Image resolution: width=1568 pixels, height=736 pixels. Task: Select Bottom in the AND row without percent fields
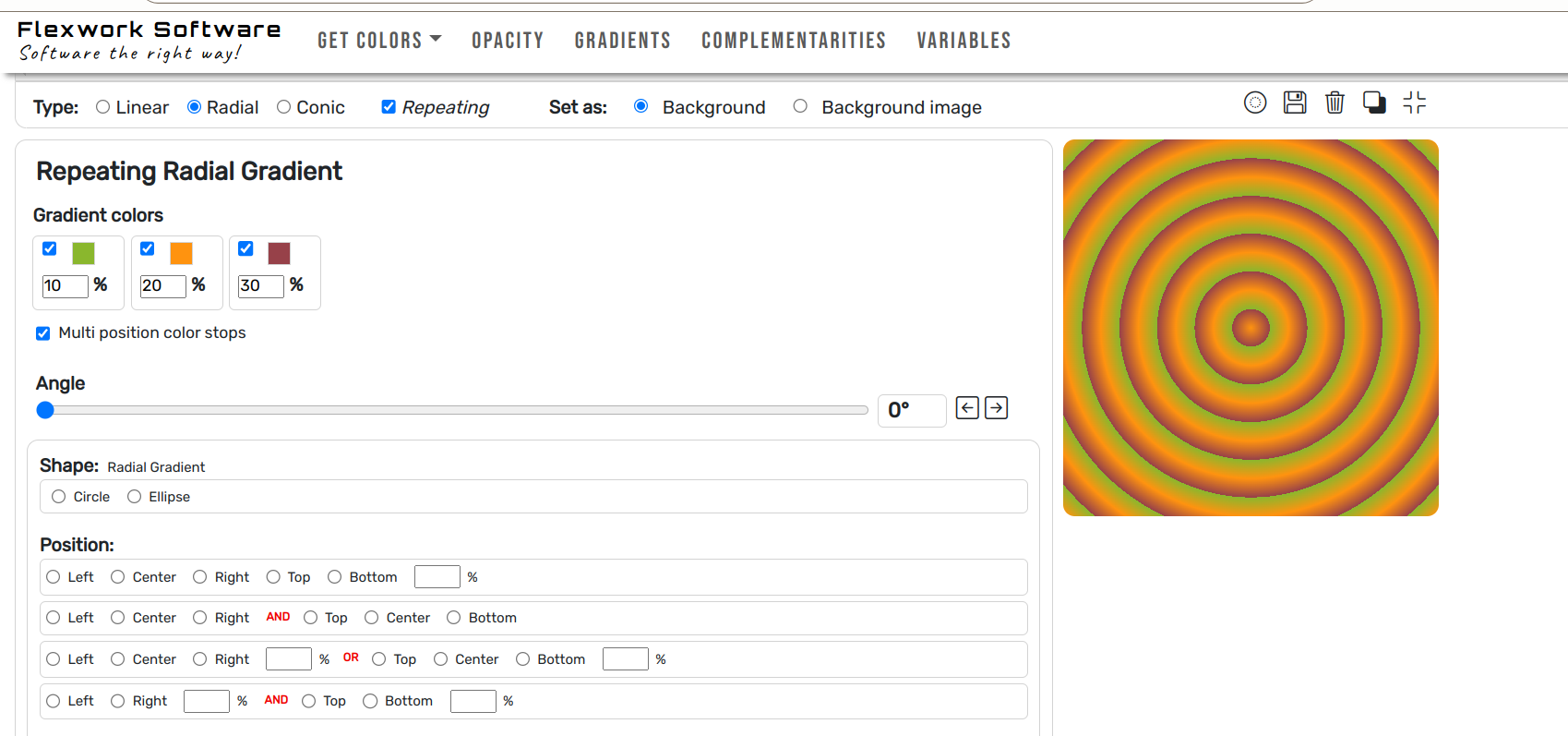(453, 618)
